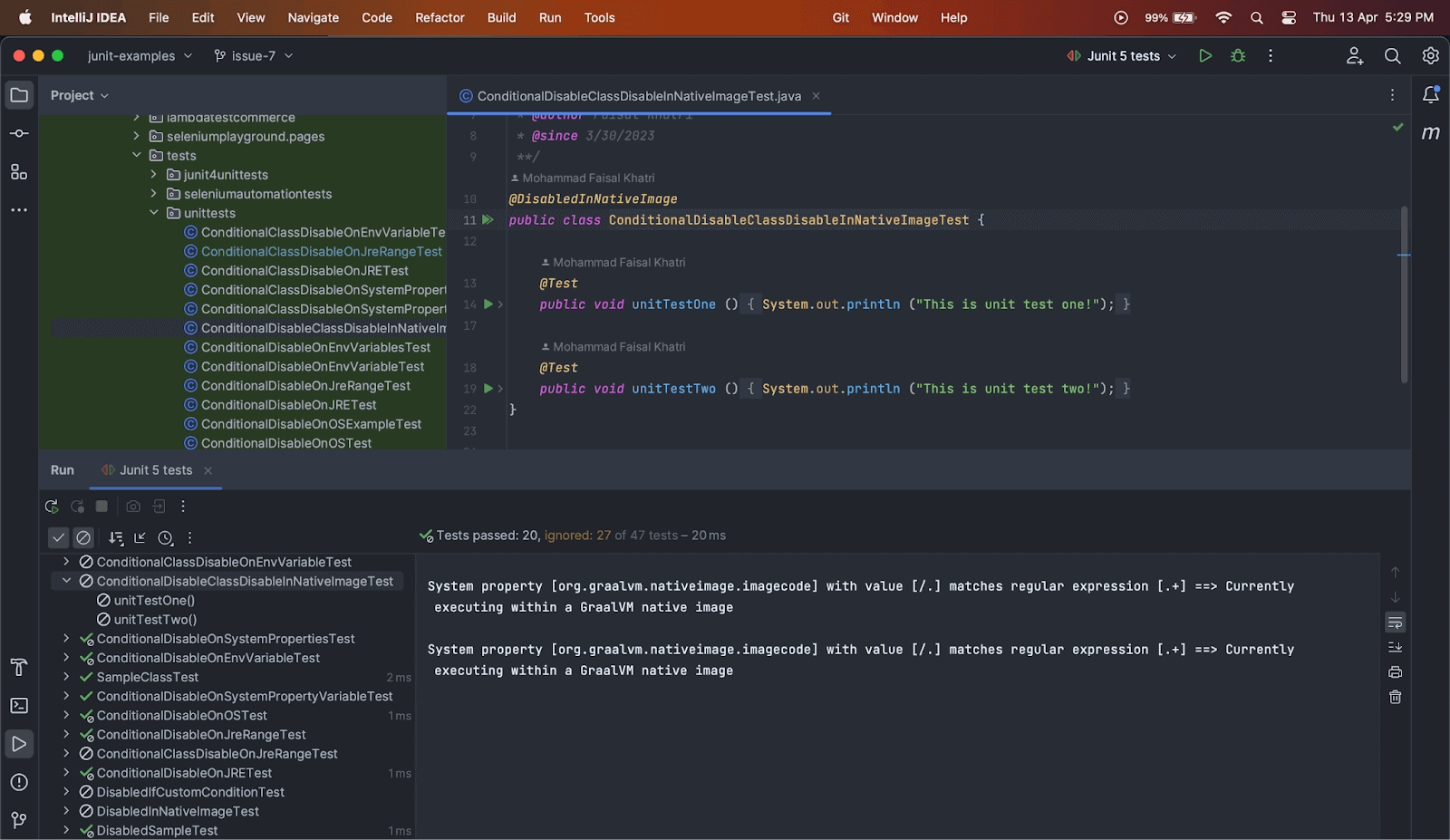Click the green Run button in top toolbar

(1204, 56)
